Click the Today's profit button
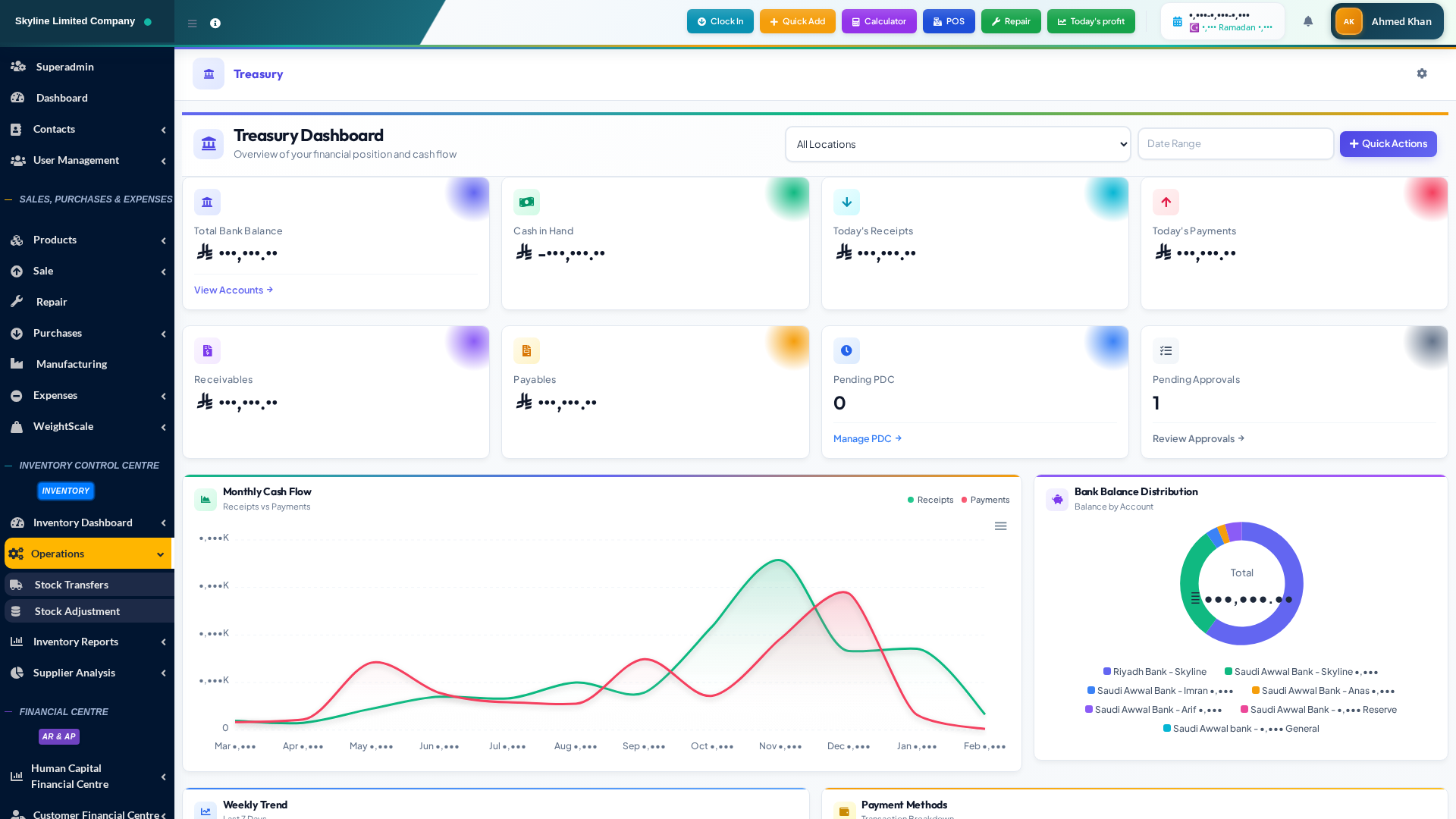 (x=1090, y=21)
